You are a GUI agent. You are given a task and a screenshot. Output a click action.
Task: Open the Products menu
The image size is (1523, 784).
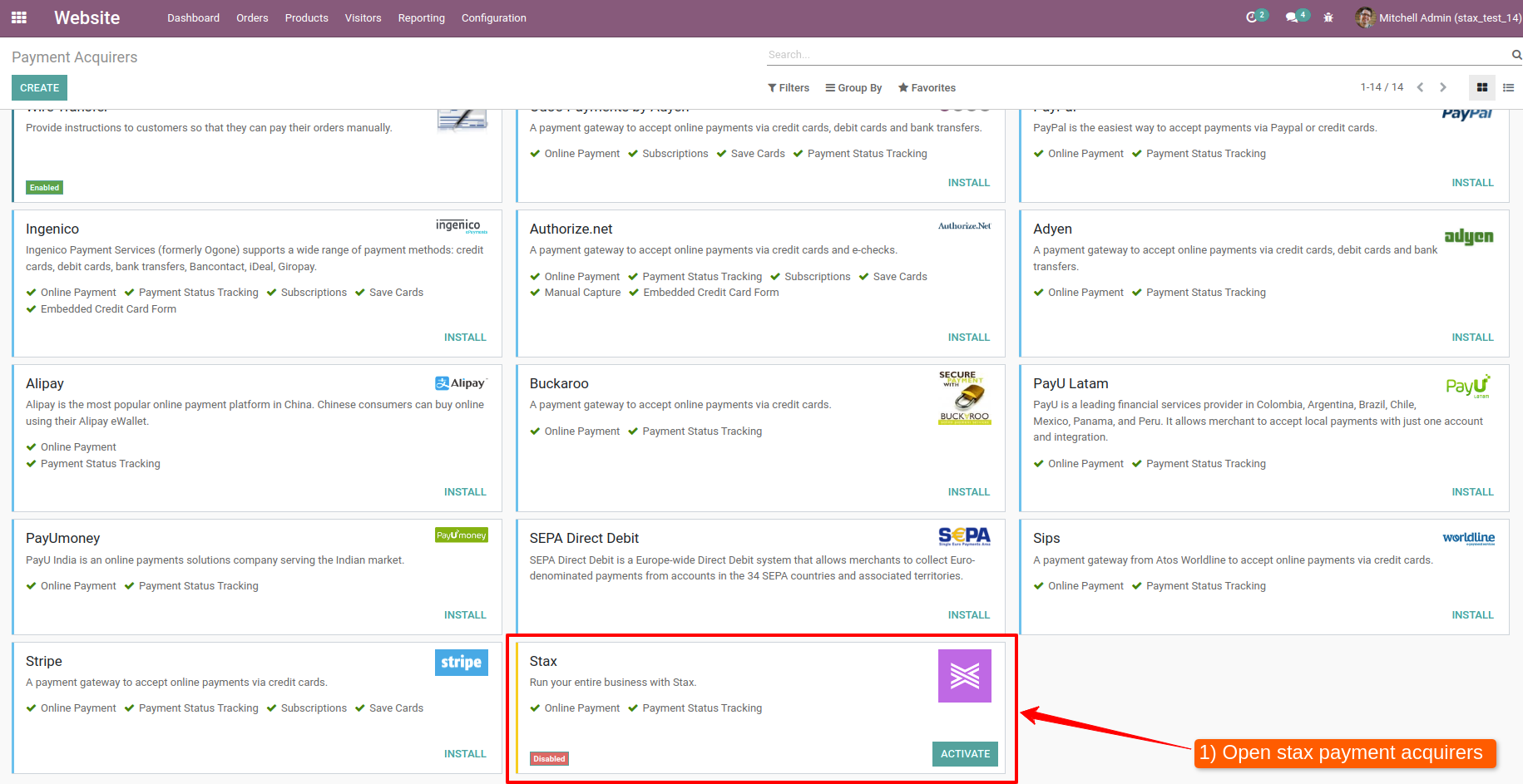pos(306,17)
